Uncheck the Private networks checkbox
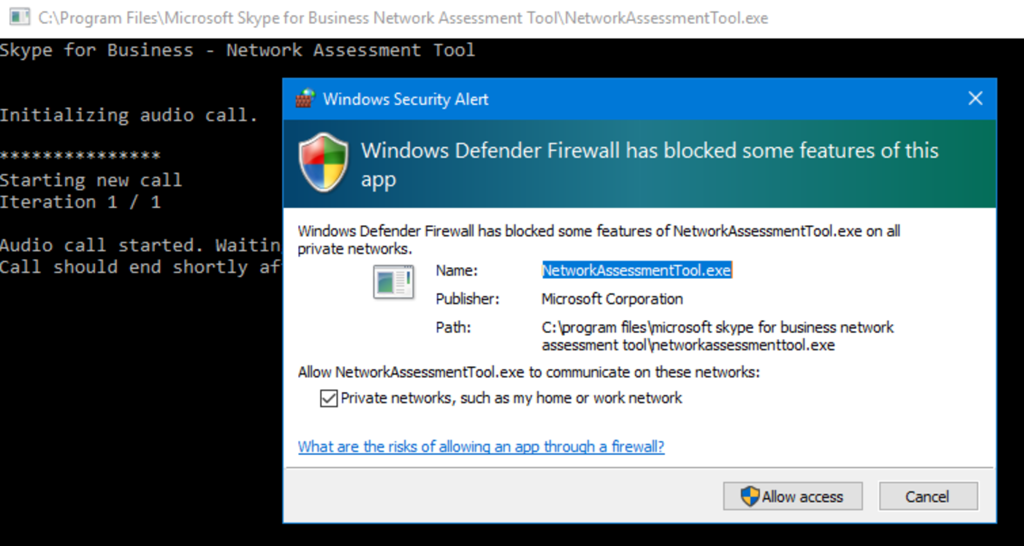 328,398
